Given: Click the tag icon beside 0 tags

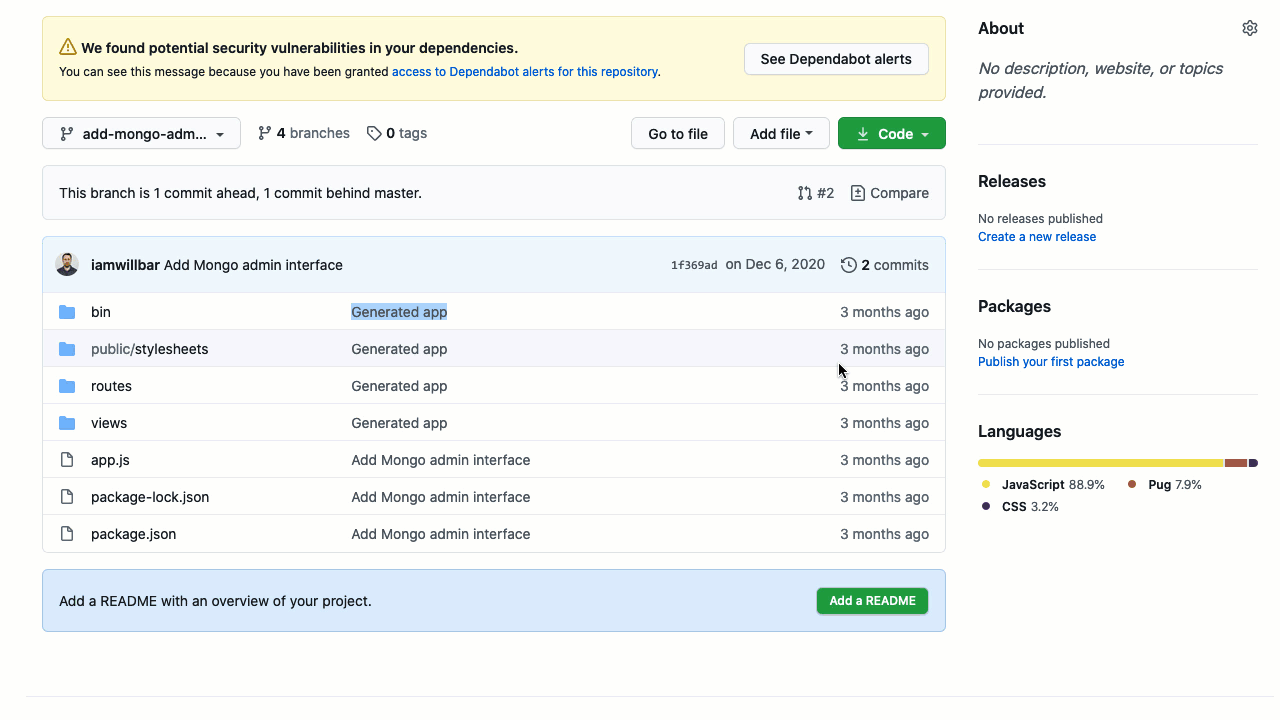Looking at the screenshot, I should [x=374, y=133].
